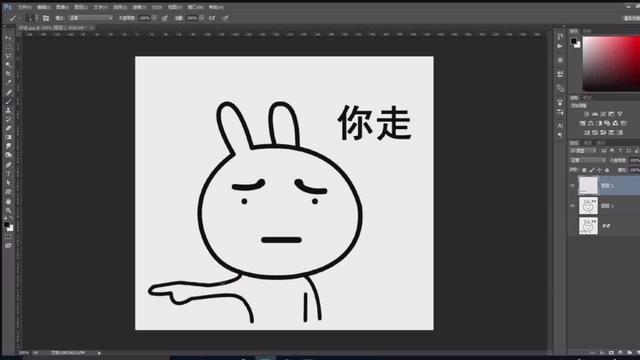This screenshot has width=640, height=360.
Task: Select the Dodge tool
Action: tap(8, 155)
